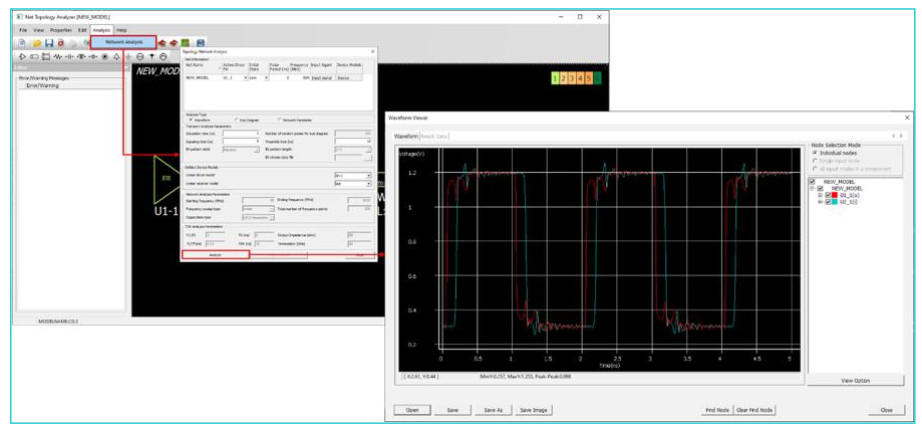Click the green grid toolbar icon

pyautogui.click(x=185, y=43)
